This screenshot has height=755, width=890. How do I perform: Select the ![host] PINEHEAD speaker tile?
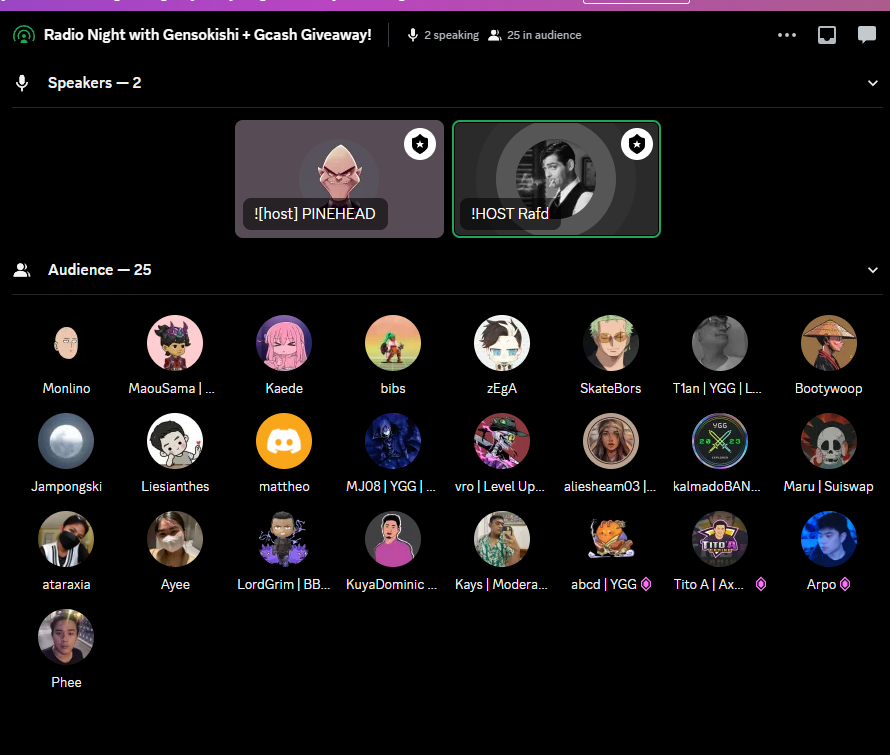(x=339, y=179)
